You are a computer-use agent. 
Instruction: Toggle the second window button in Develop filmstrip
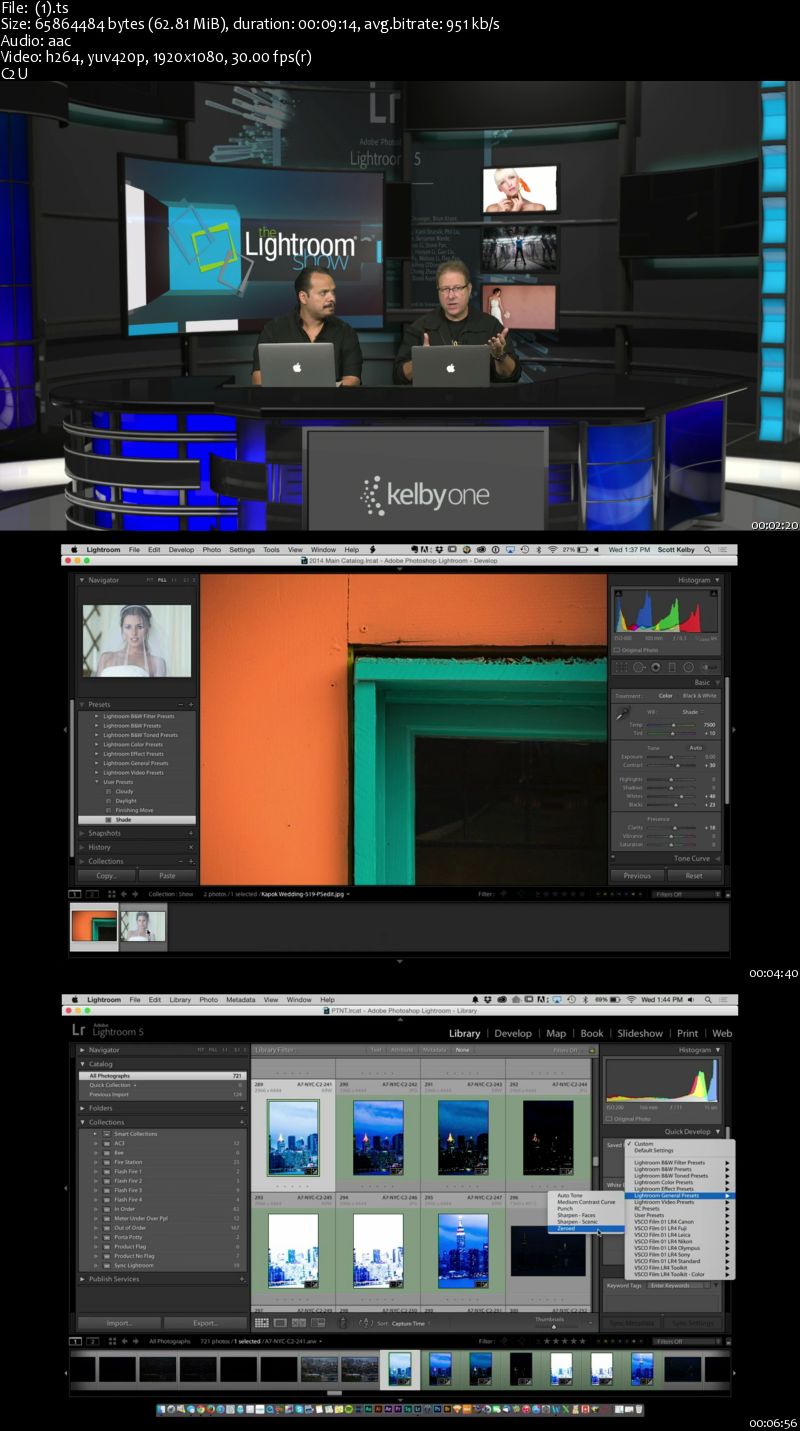tap(92, 894)
